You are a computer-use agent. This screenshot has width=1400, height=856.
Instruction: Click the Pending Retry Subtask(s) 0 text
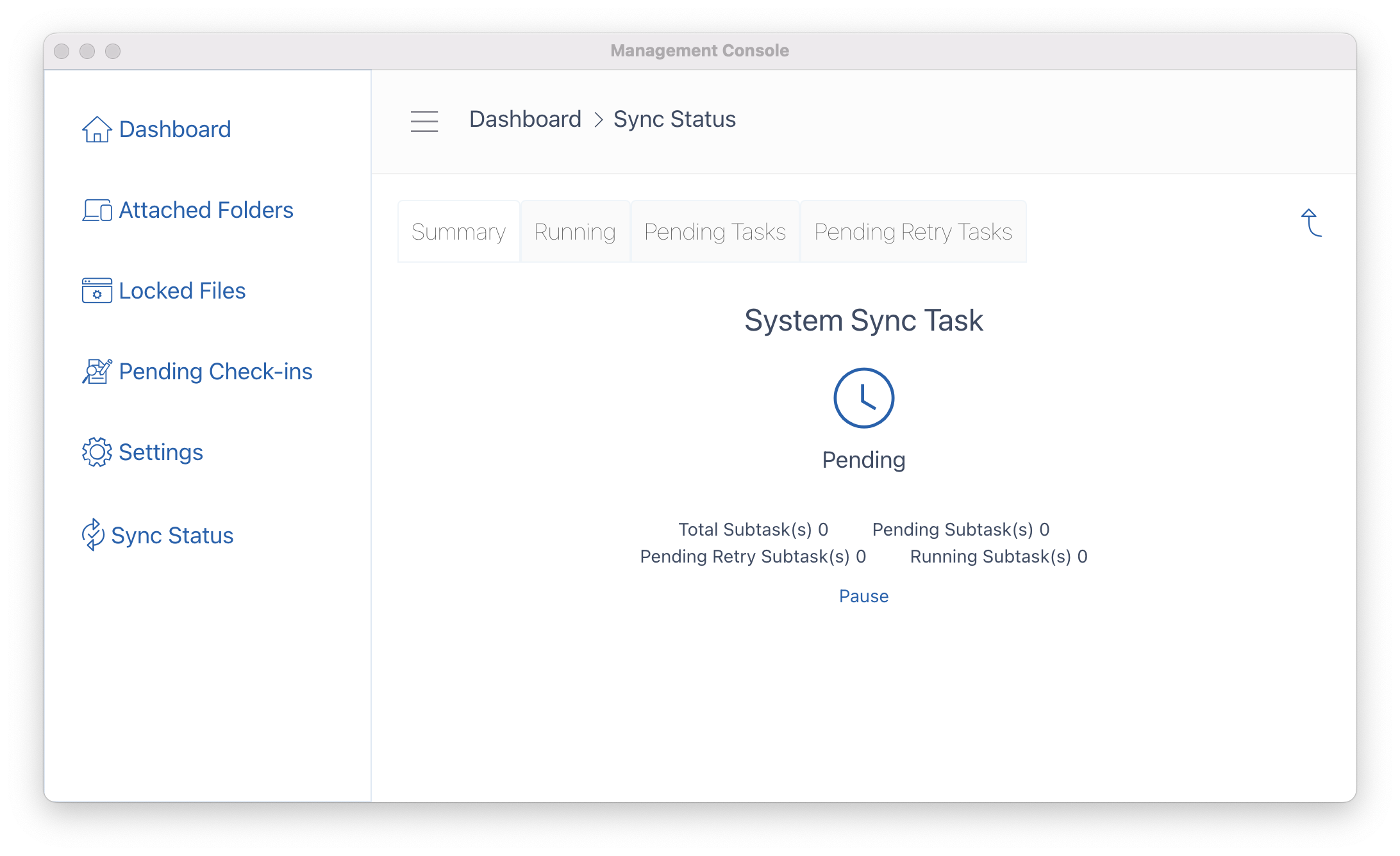point(753,557)
